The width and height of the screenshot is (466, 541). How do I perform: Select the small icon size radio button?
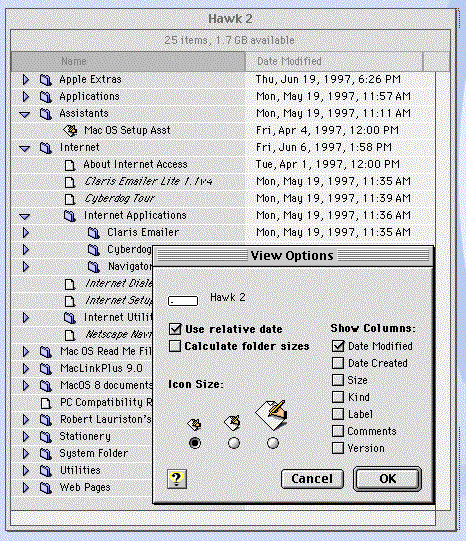click(x=195, y=443)
